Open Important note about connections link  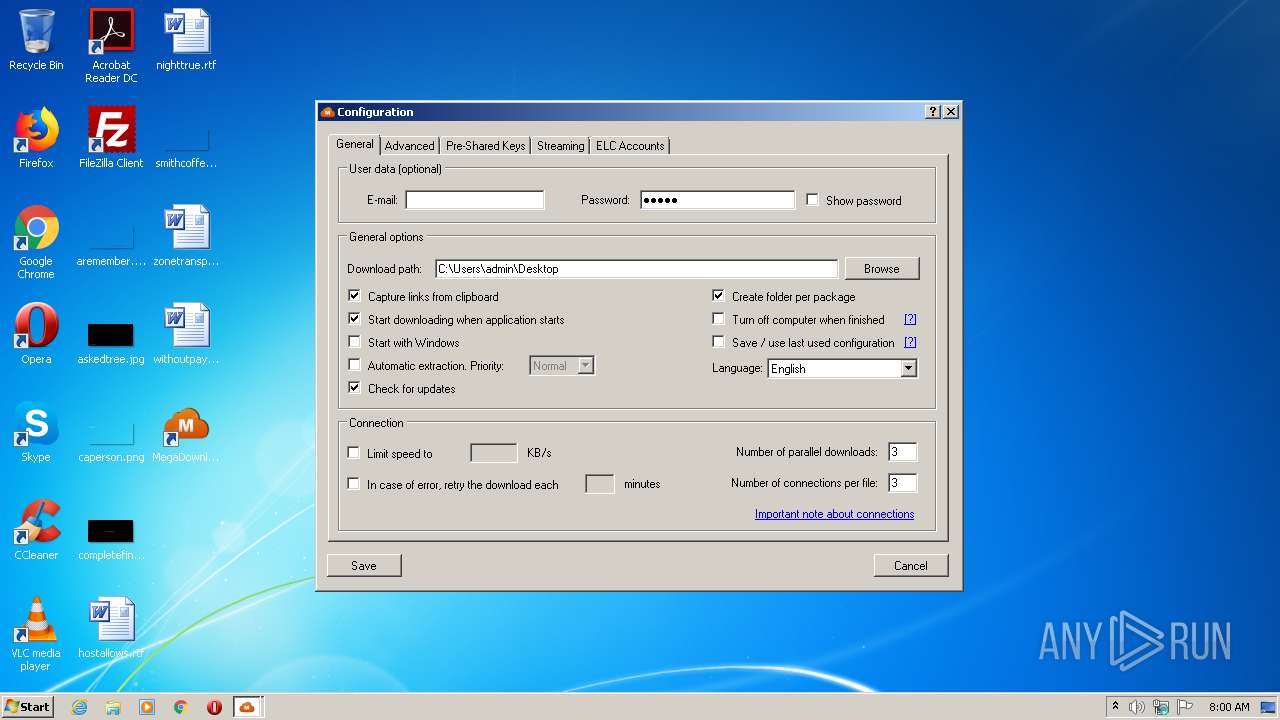coord(834,514)
